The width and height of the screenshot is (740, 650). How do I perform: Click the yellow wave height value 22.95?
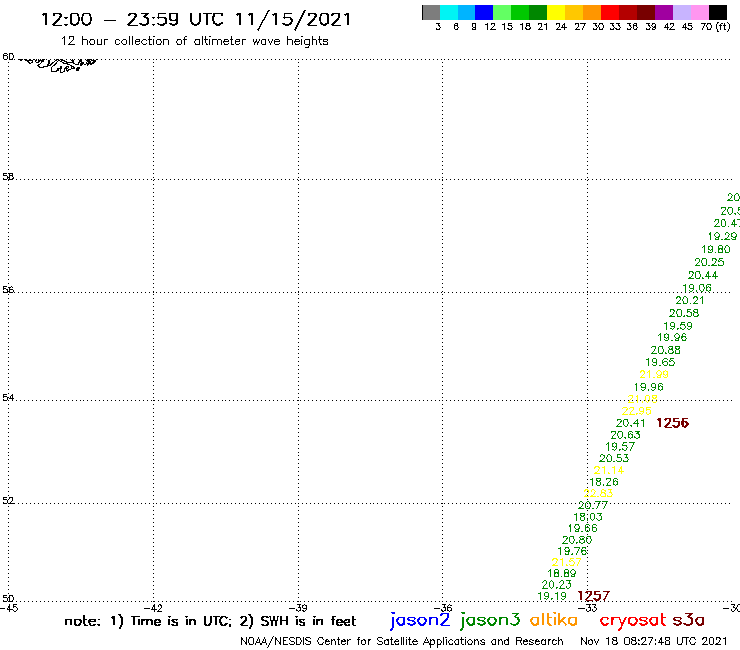[x=637, y=411]
